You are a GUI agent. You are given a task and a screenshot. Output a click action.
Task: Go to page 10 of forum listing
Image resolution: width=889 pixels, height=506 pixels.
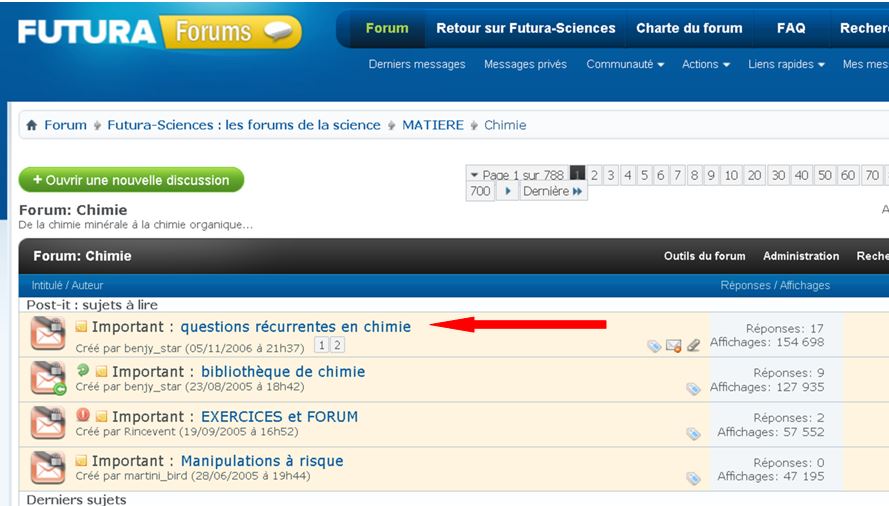tap(731, 175)
